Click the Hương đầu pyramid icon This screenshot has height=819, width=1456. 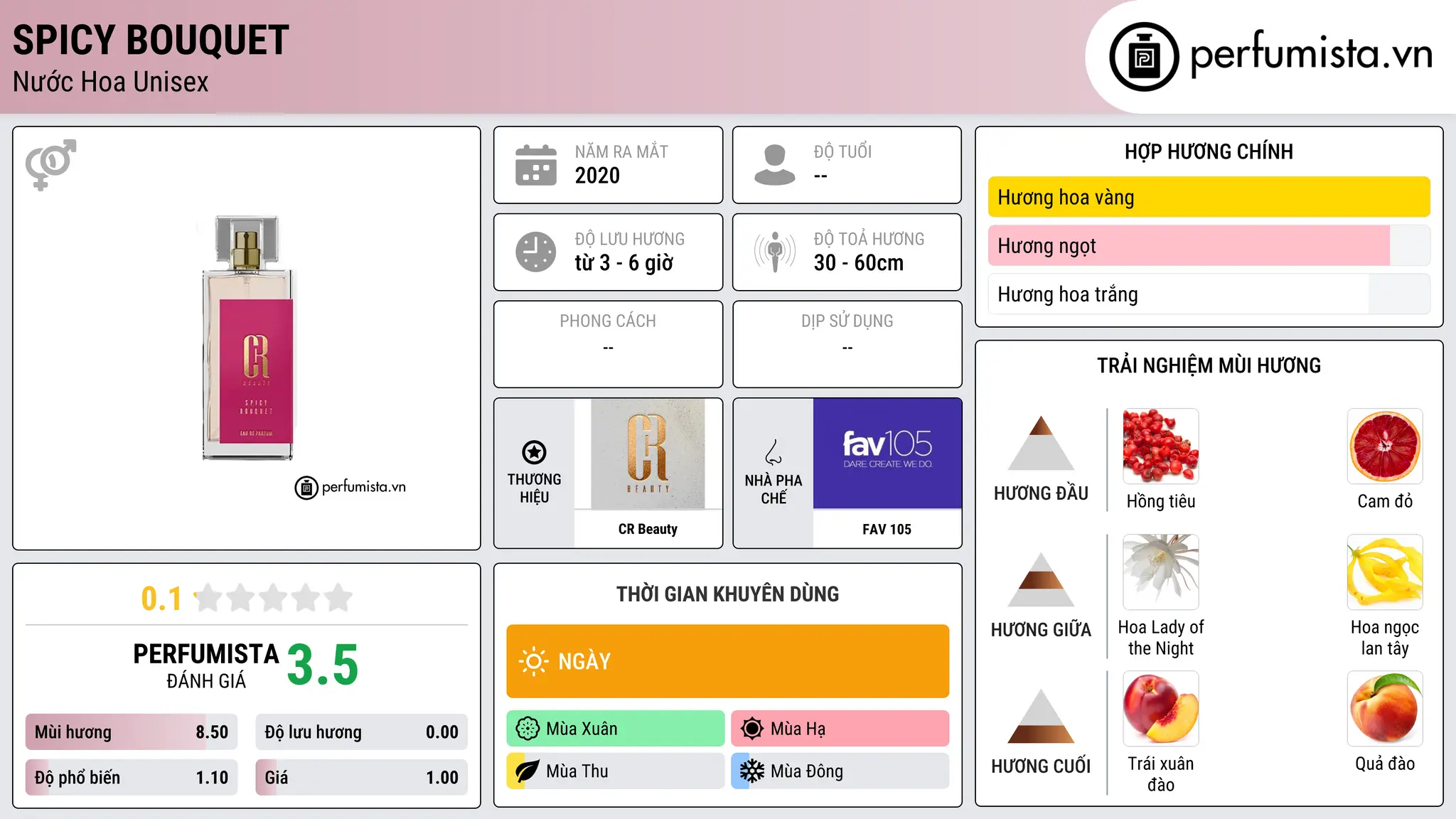coord(1041,443)
